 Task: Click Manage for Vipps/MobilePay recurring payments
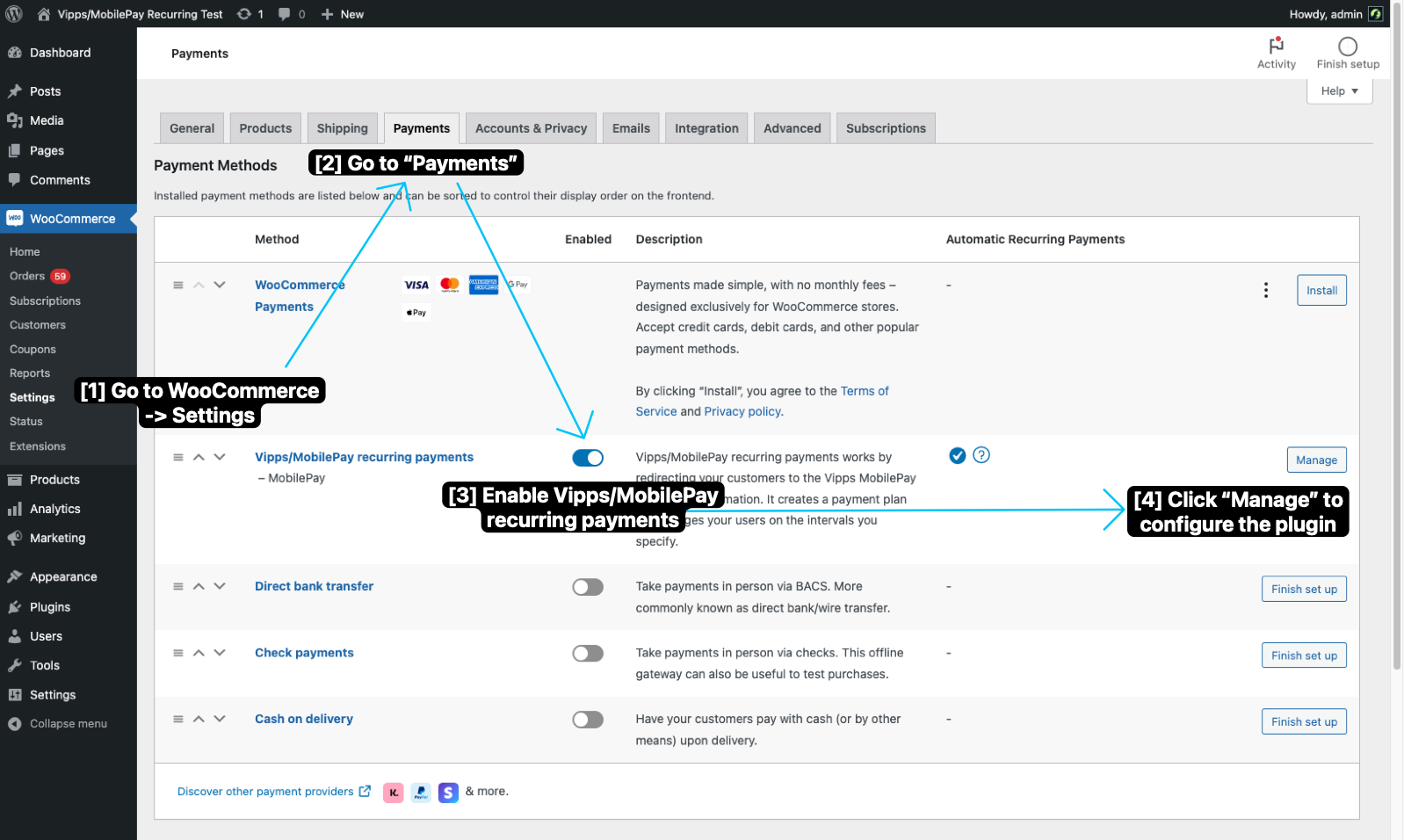coord(1315,460)
